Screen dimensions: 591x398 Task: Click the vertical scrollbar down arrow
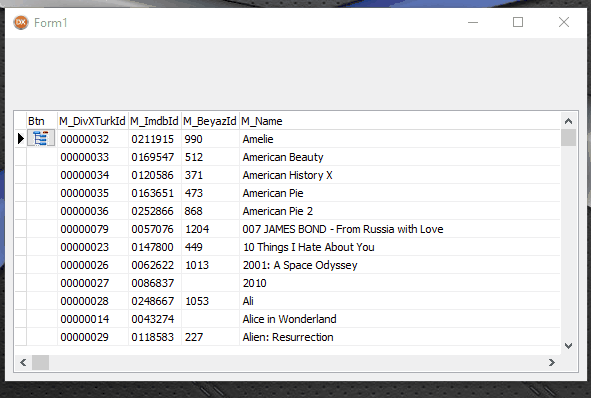pos(568,346)
